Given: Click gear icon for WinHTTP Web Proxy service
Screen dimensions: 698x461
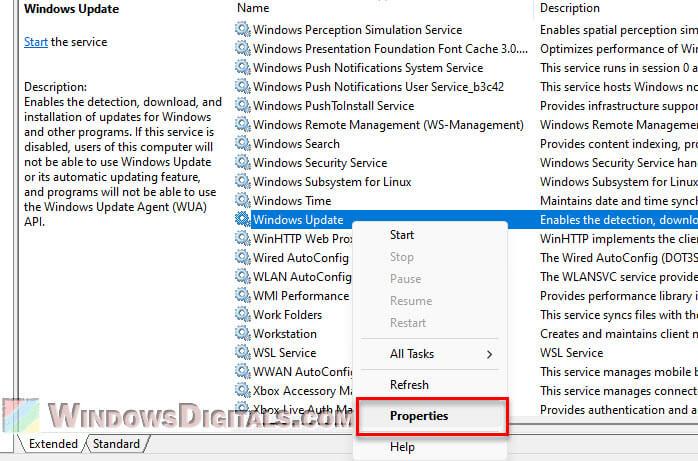Looking at the screenshot, I should 243,239.
